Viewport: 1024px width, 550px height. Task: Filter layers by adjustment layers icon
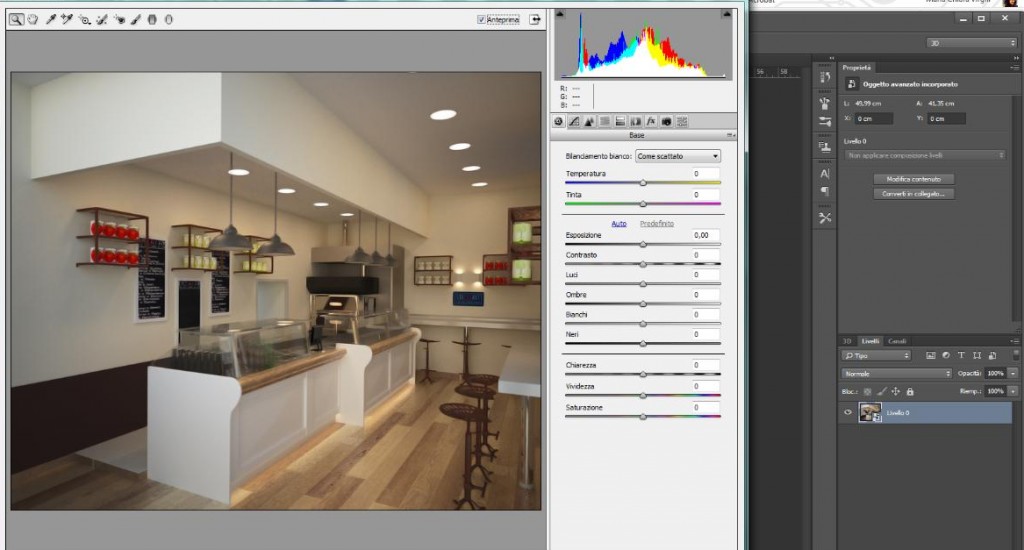pyautogui.click(x=946, y=355)
